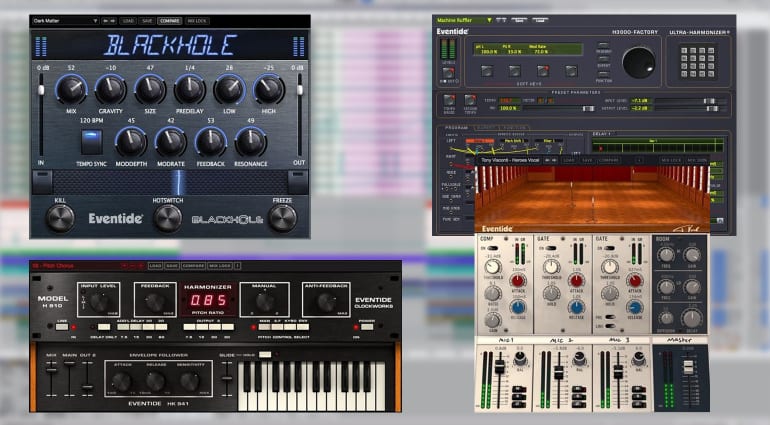Click the MODRATE knob in Blackhole
This screenshot has width=770, height=425.
[171, 142]
